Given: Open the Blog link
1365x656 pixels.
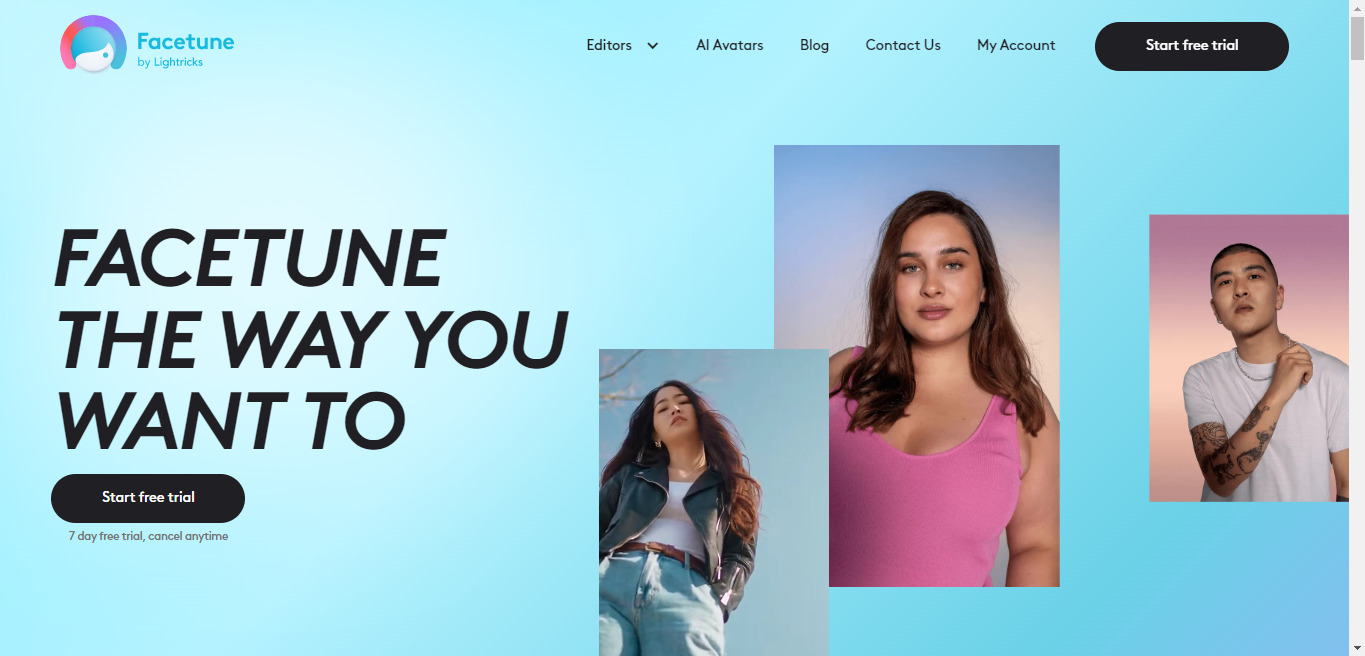Looking at the screenshot, I should 814,45.
